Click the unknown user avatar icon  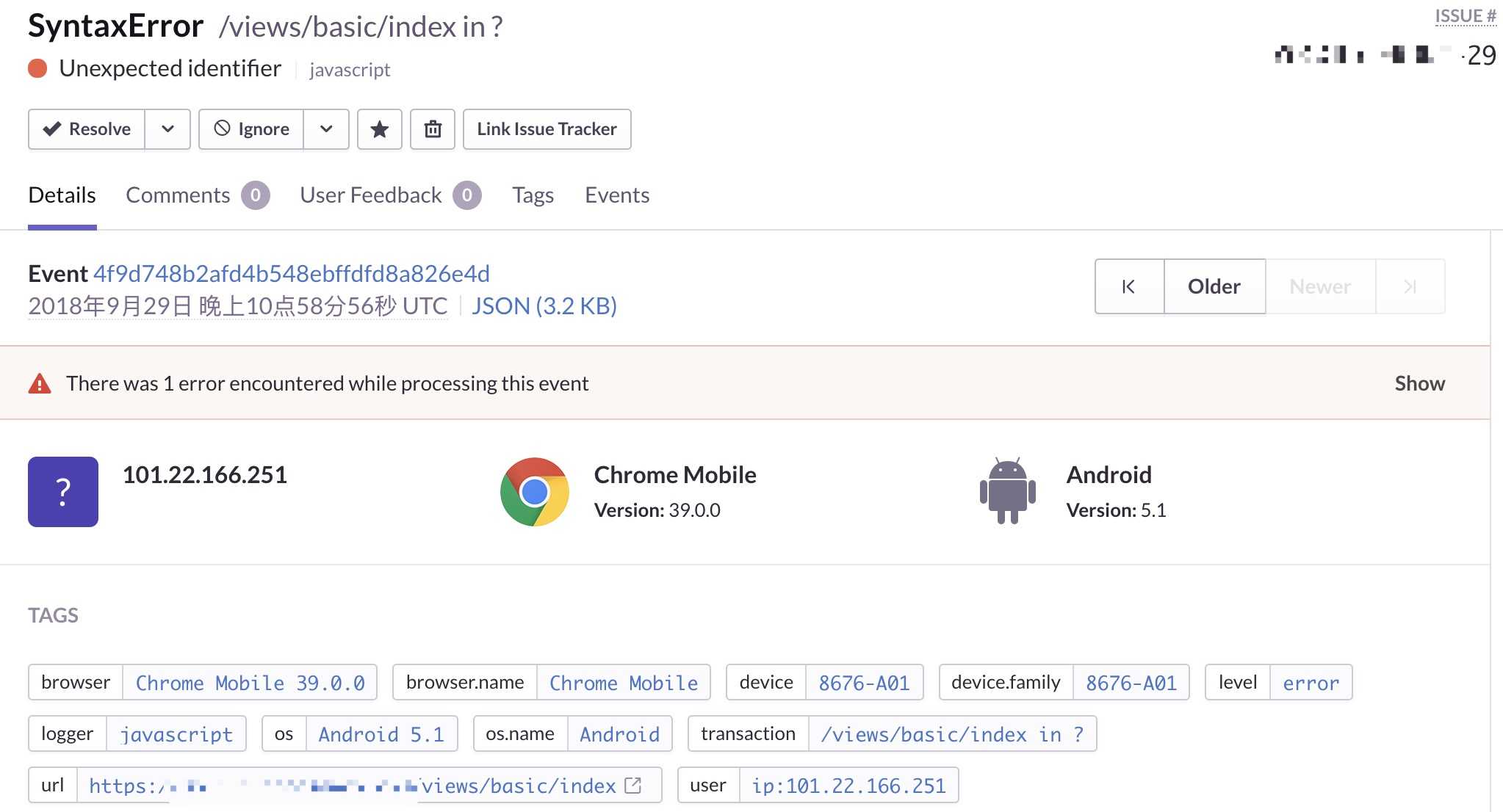point(63,491)
